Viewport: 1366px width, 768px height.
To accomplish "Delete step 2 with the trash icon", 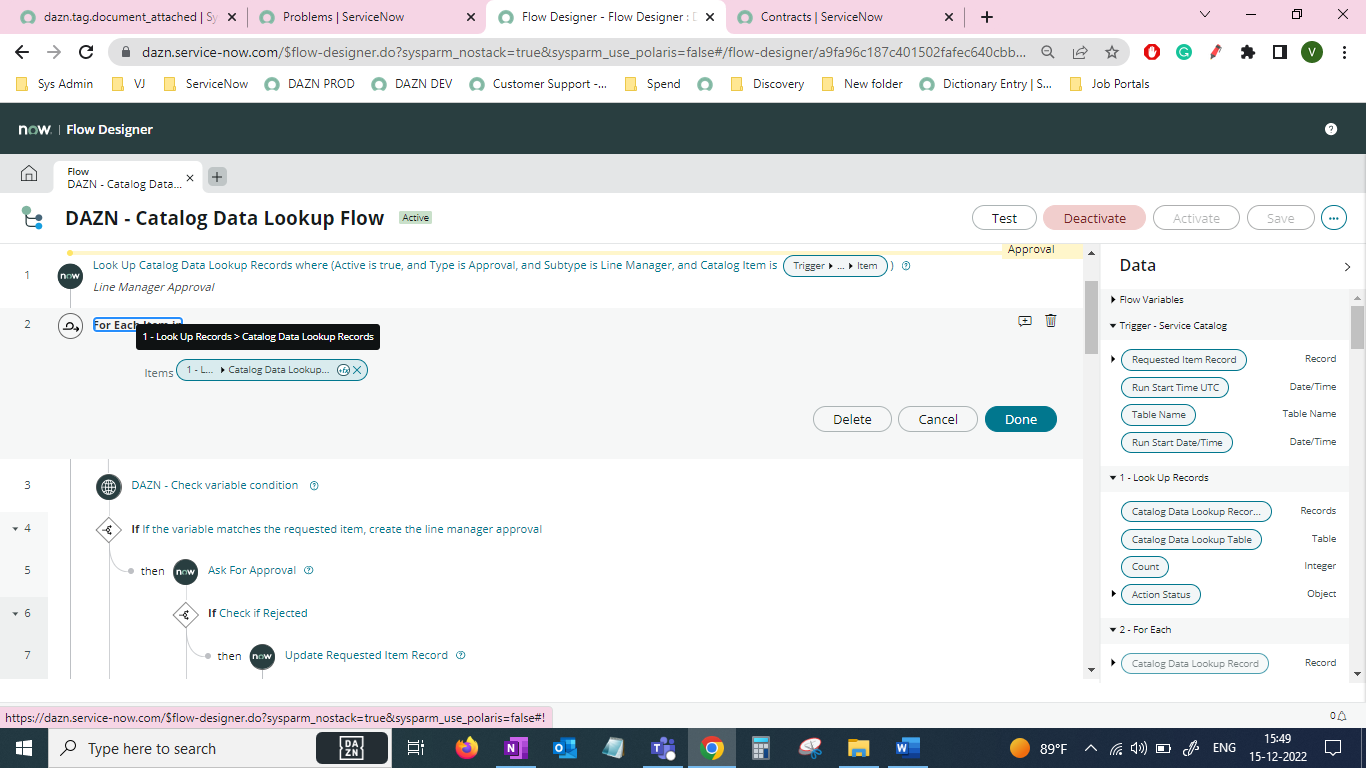I will tap(1050, 321).
